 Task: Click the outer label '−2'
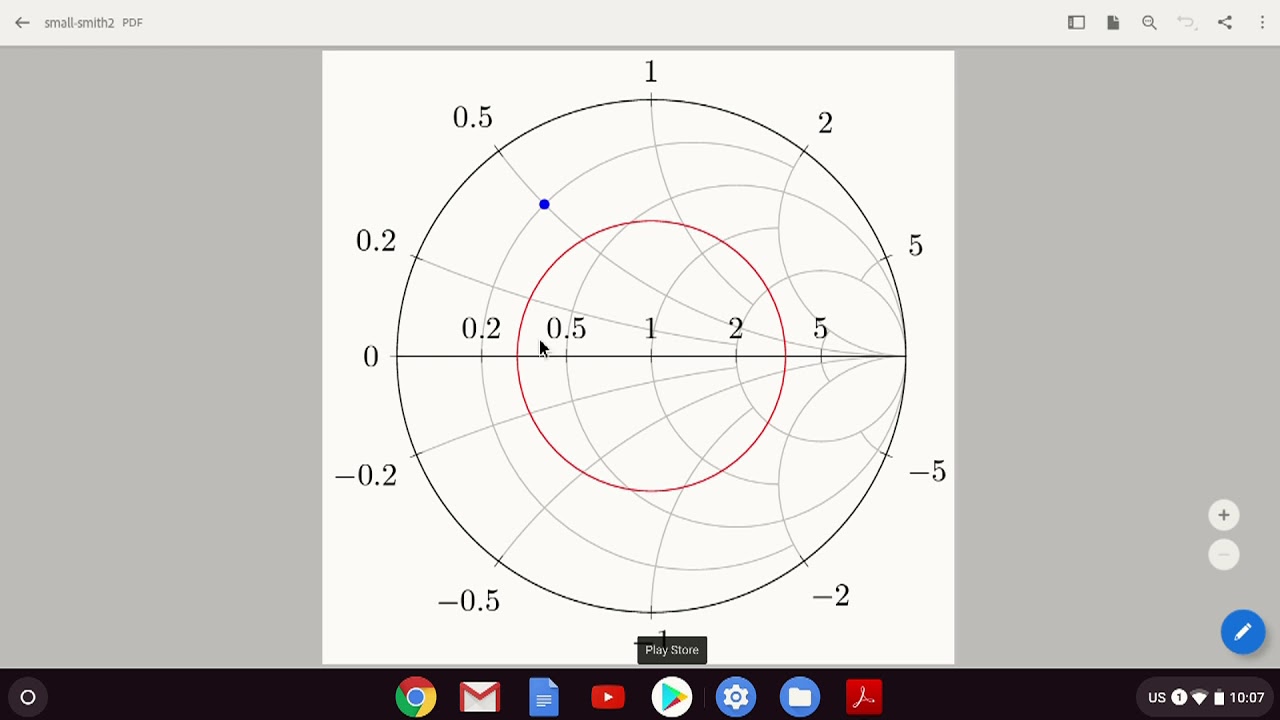(x=831, y=596)
